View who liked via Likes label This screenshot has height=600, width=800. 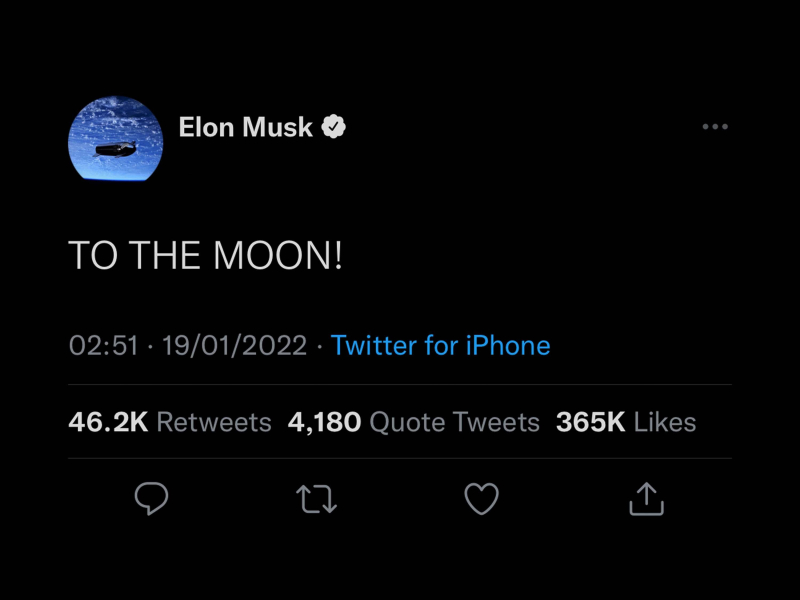(x=665, y=422)
